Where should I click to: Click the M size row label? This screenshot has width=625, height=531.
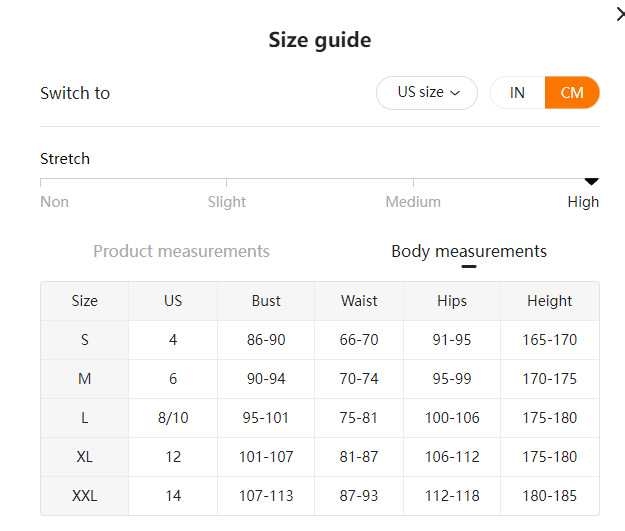click(85, 379)
